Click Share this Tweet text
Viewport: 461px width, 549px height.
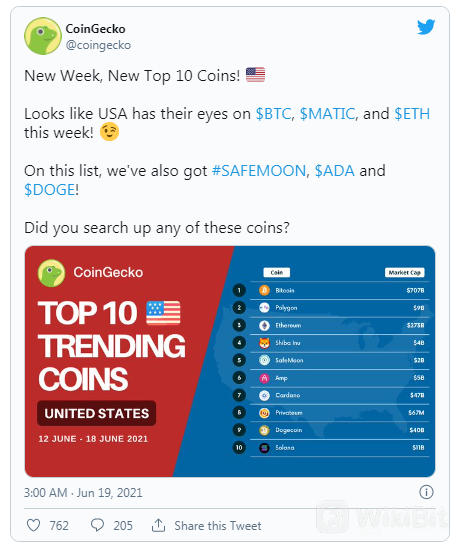pyautogui.click(x=218, y=526)
